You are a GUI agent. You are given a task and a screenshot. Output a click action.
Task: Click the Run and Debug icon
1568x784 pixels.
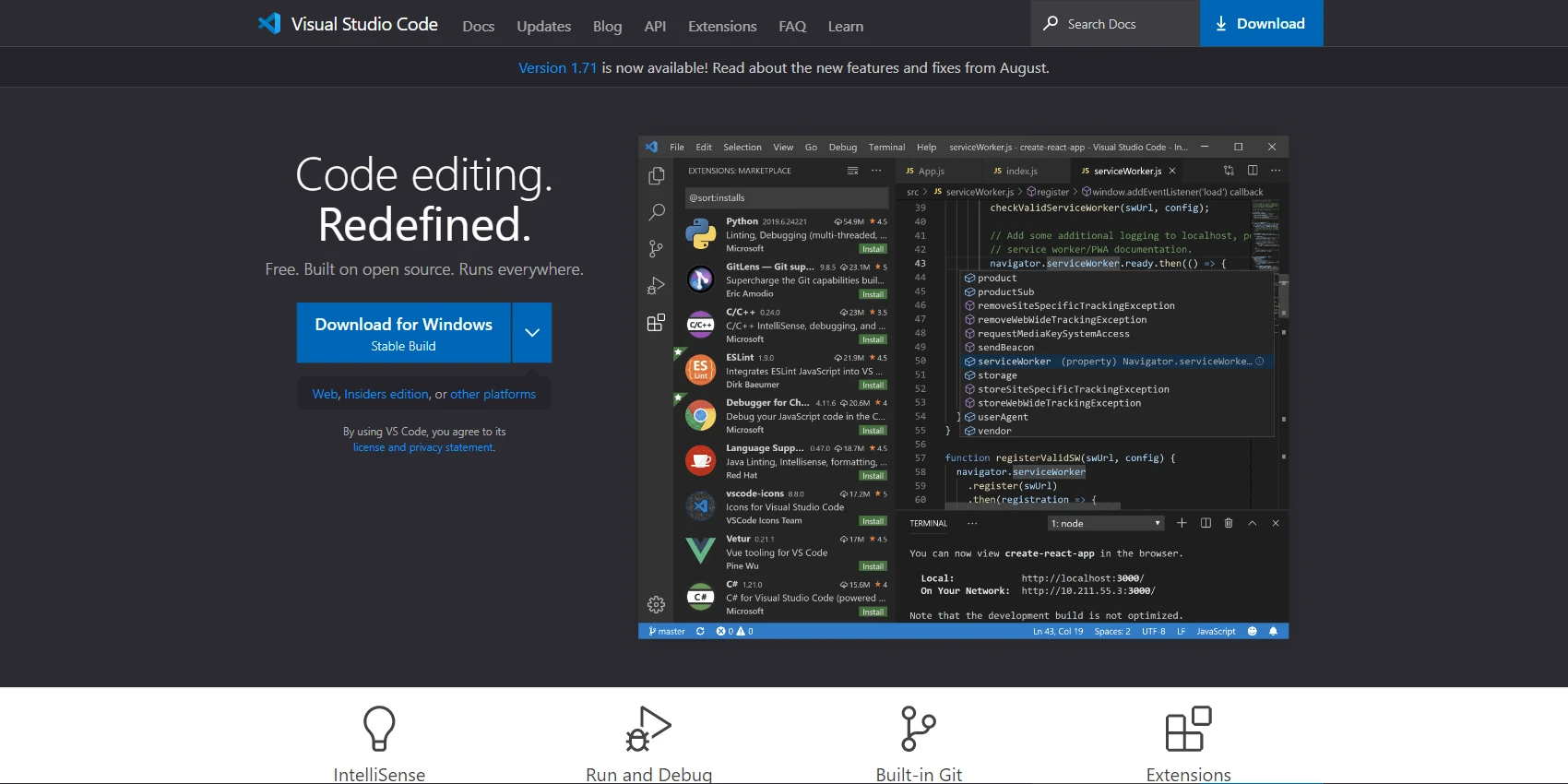click(648, 729)
